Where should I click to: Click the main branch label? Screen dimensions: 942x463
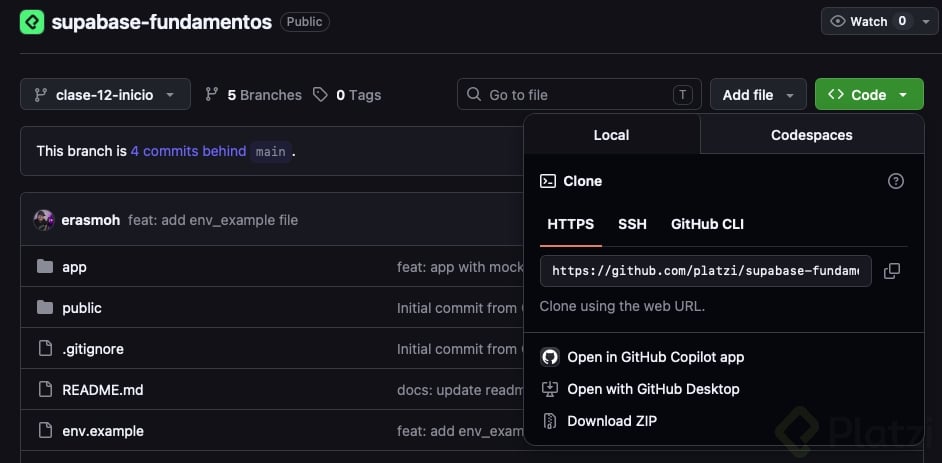point(270,151)
